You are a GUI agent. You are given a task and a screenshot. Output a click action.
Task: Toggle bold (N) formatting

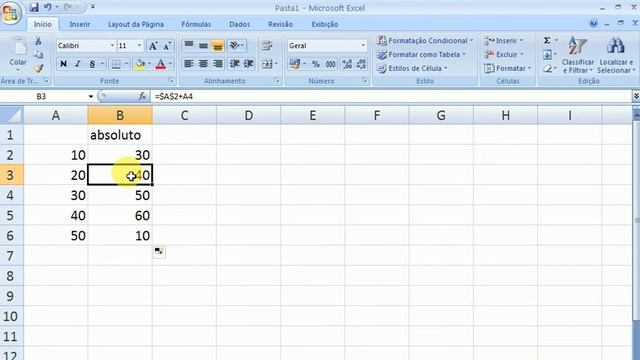tap(63, 64)
